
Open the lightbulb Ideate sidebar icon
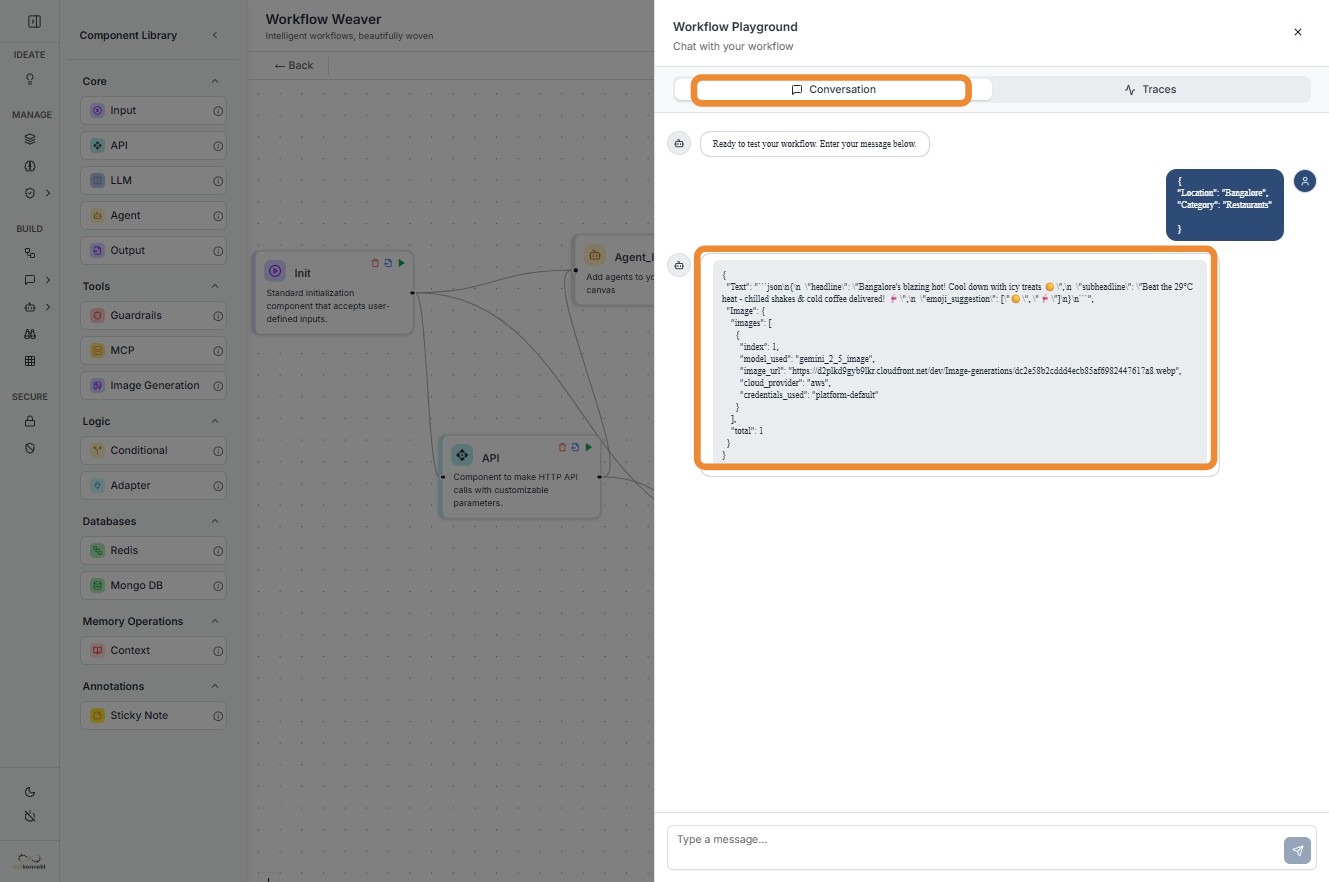tap(30, 79)
